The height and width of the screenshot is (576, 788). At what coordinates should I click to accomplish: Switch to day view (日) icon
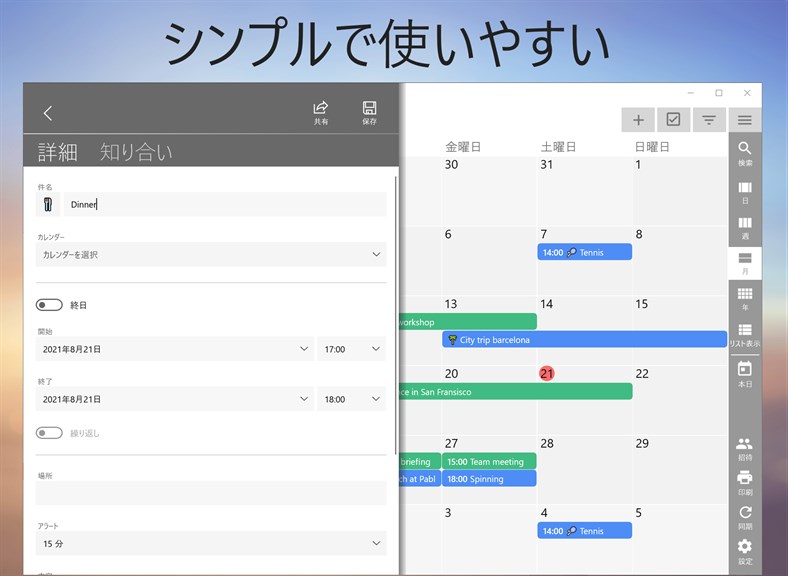[x=745, y=193]
